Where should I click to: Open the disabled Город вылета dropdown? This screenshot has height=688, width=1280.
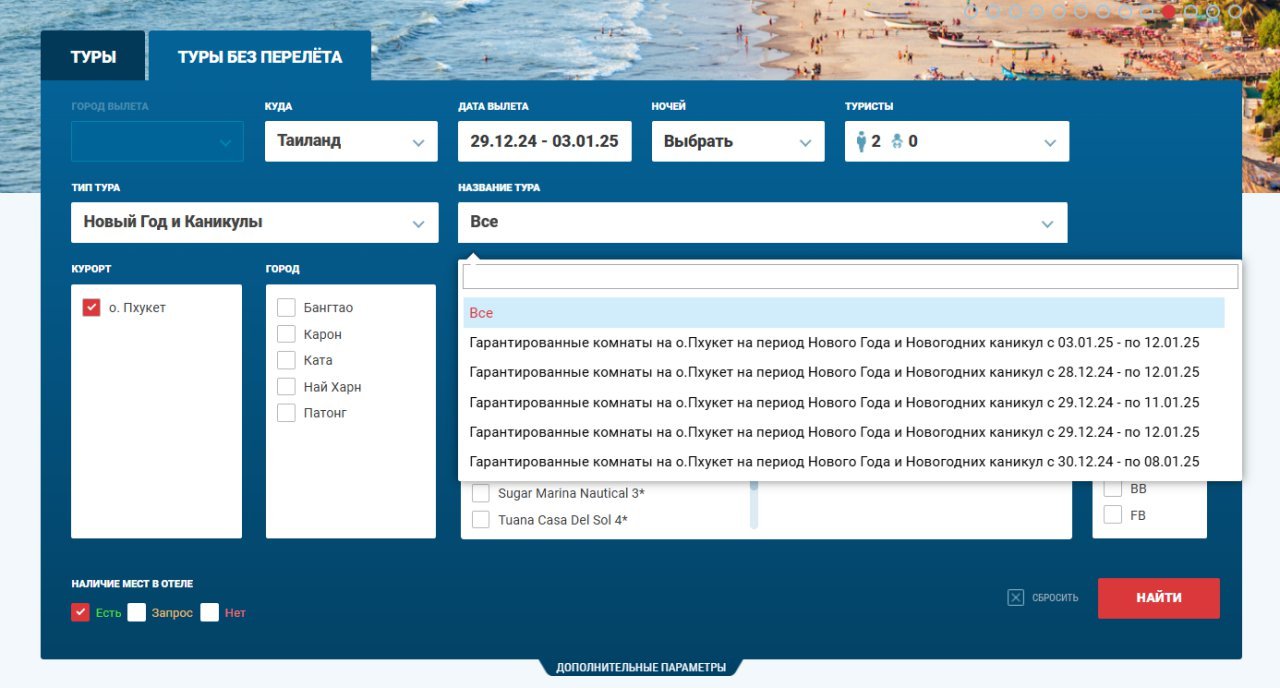(x=157, y=141)
